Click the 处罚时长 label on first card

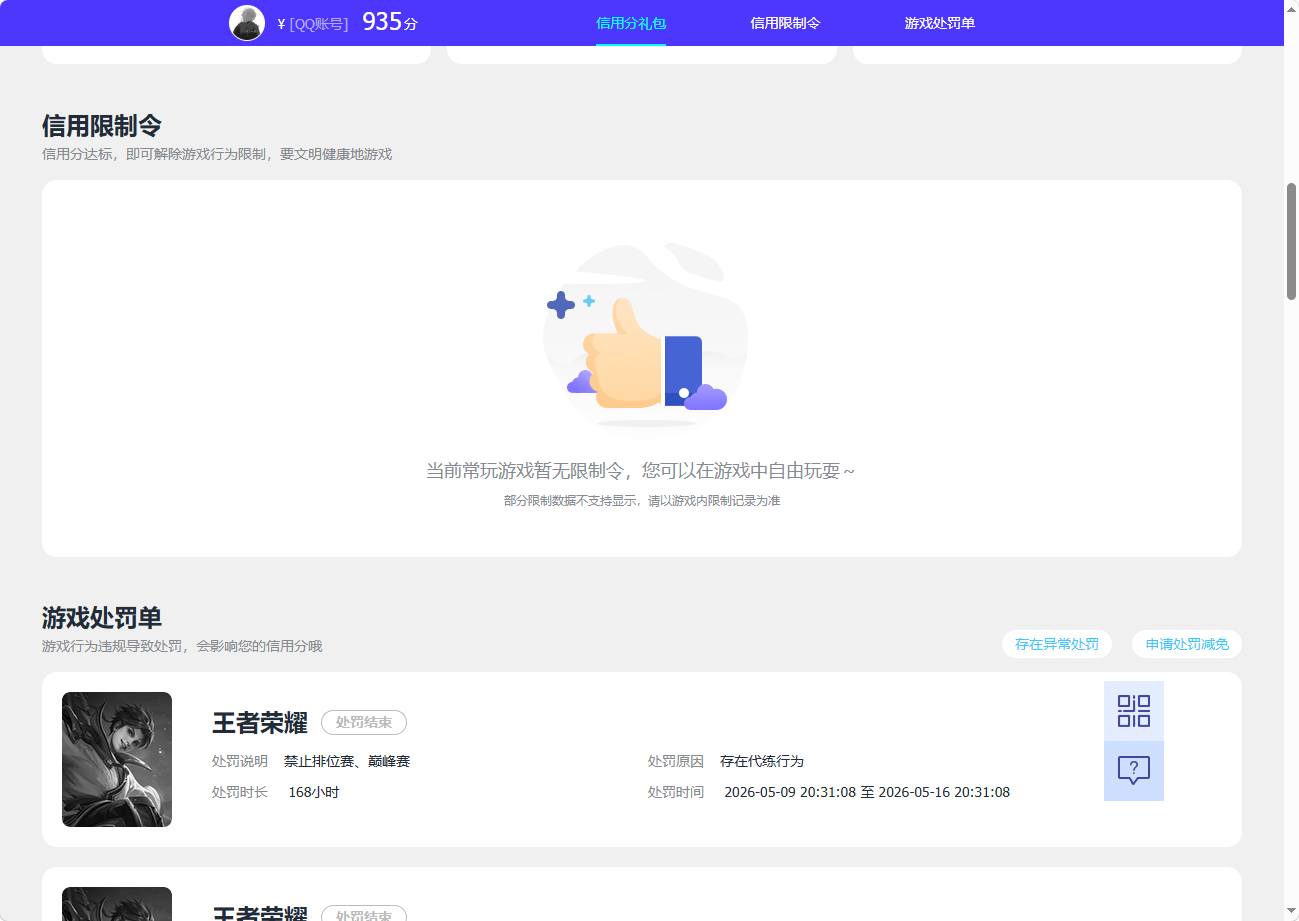click(240, 792)
